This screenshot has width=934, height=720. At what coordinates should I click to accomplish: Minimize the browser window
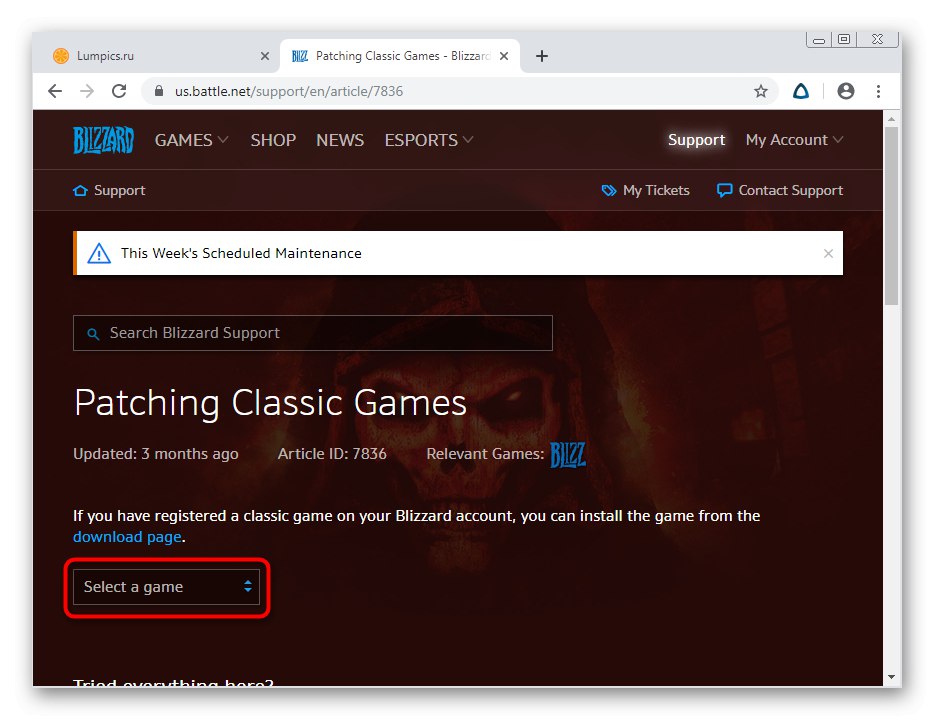[819, 40]
